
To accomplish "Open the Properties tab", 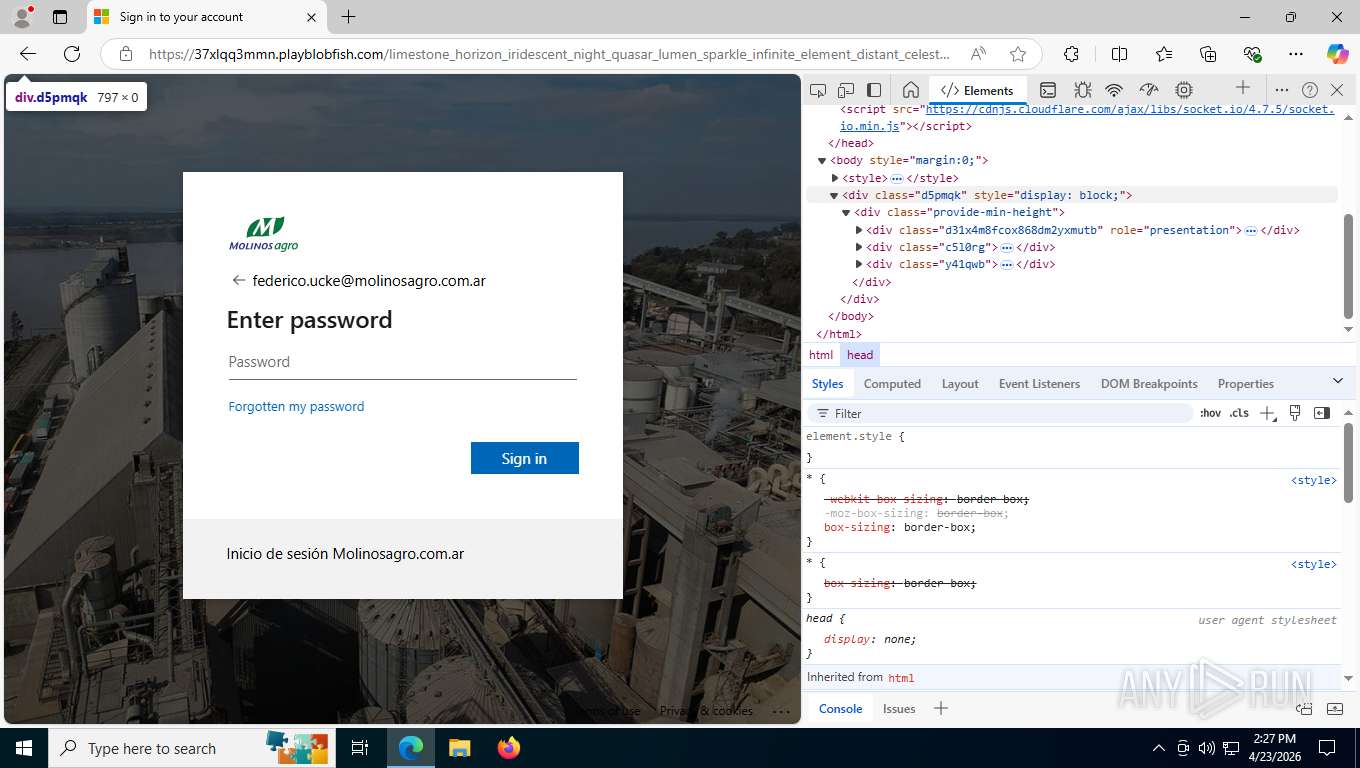I will click(1245, 384).
